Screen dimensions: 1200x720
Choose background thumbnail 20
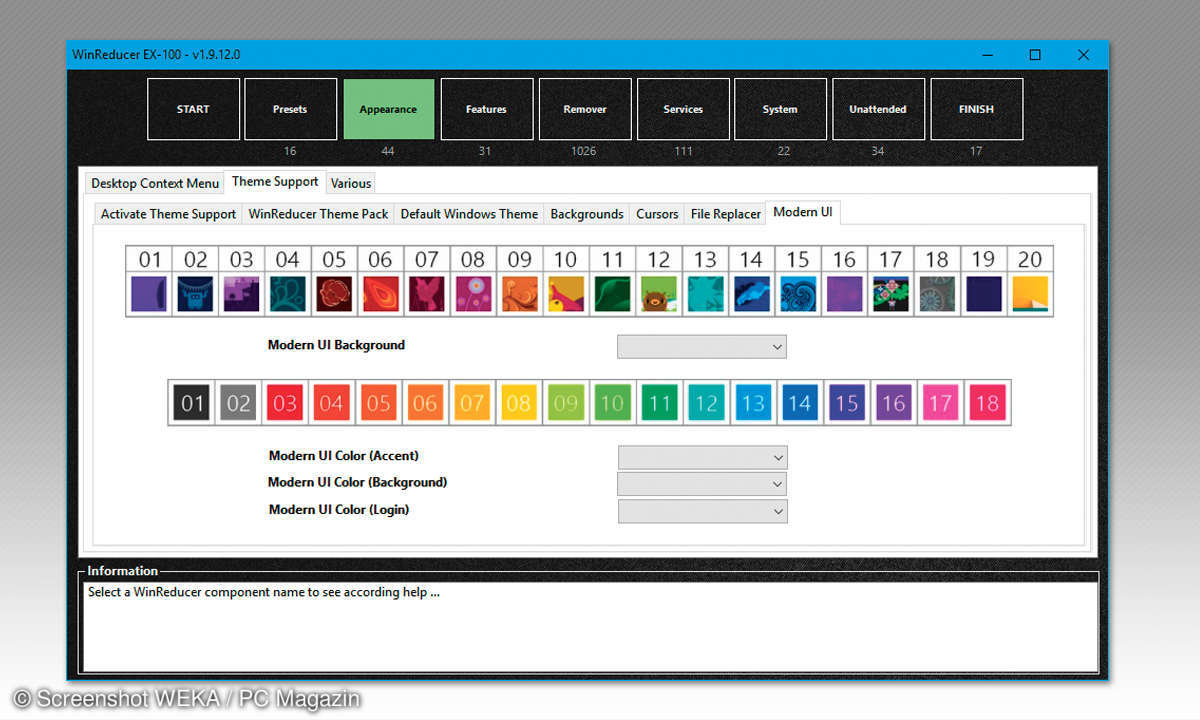1029,294
